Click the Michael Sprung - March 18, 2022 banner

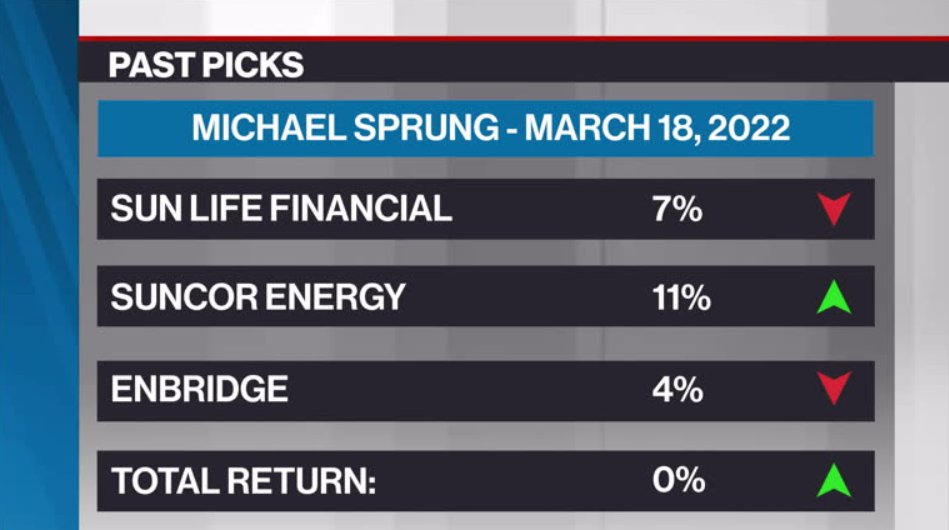tap(486, 128)
